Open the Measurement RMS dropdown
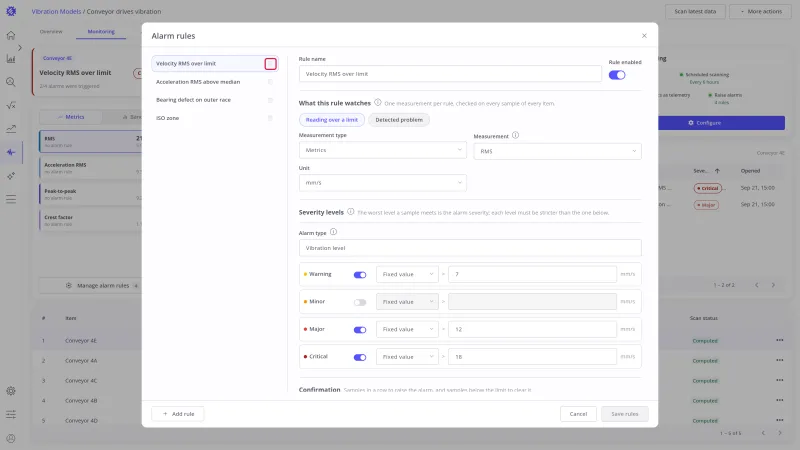The width and height of the screenshot is (800, 450). click(557, 151)
